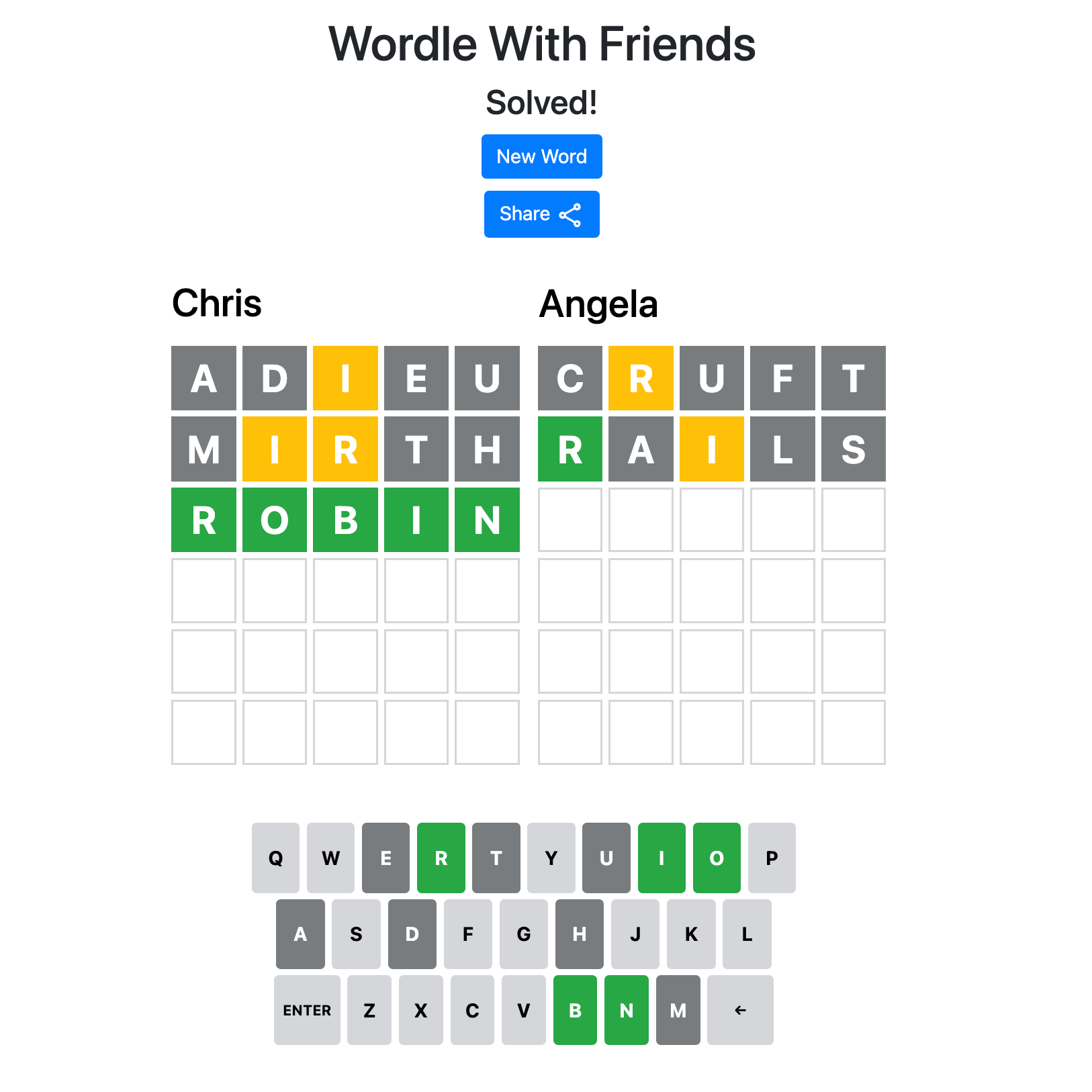Click the yellow I tile in ADIEU
The width and height of the screenshot is (1092, 1092).
tap(345, 378)
